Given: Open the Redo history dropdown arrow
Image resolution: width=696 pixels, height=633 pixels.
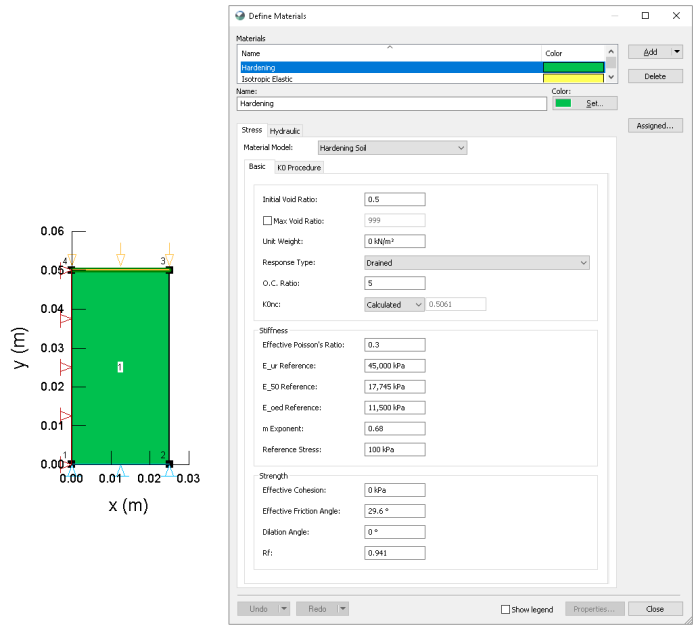Looking at the screenshot, I should click(343, 609).
